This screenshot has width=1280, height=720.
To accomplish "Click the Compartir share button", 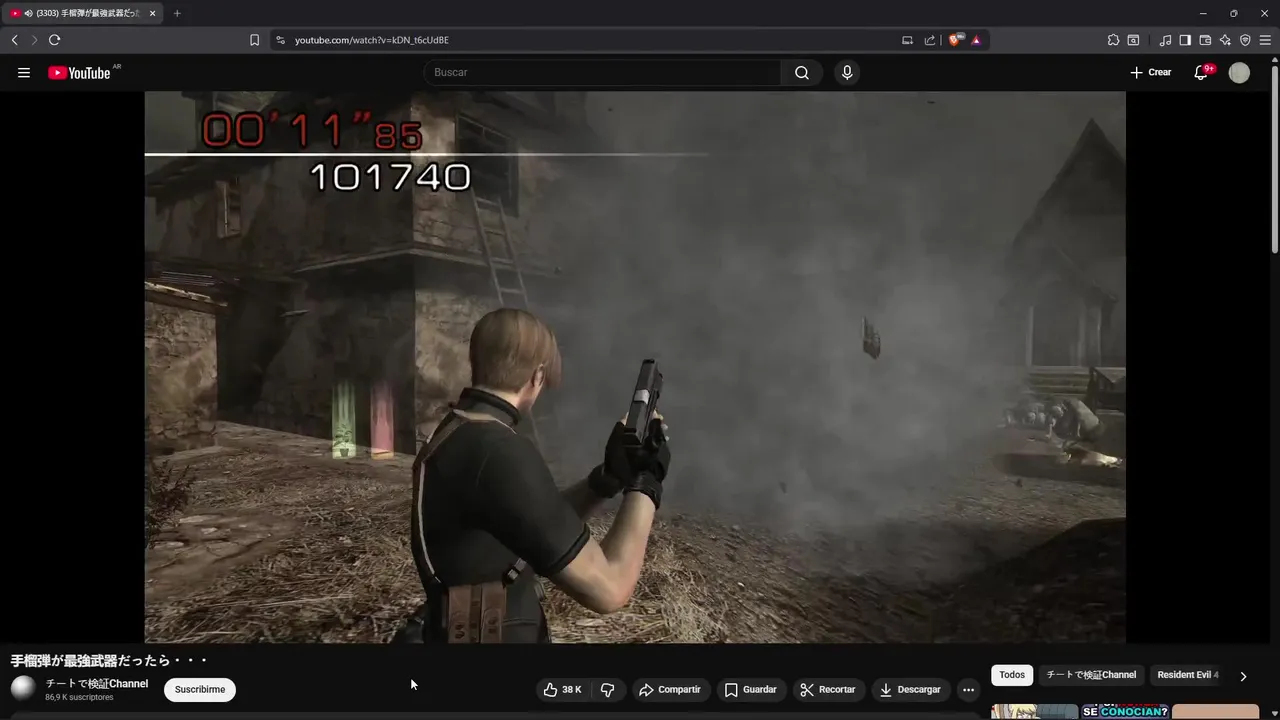I will tap(670, 690).
